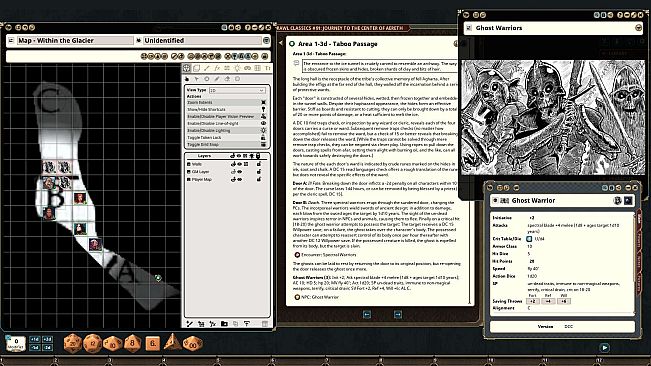Viewport: 651px width, 366px height.
Task: Select the arrow pointer tool in map toolbar
Action: coord(197,79)
